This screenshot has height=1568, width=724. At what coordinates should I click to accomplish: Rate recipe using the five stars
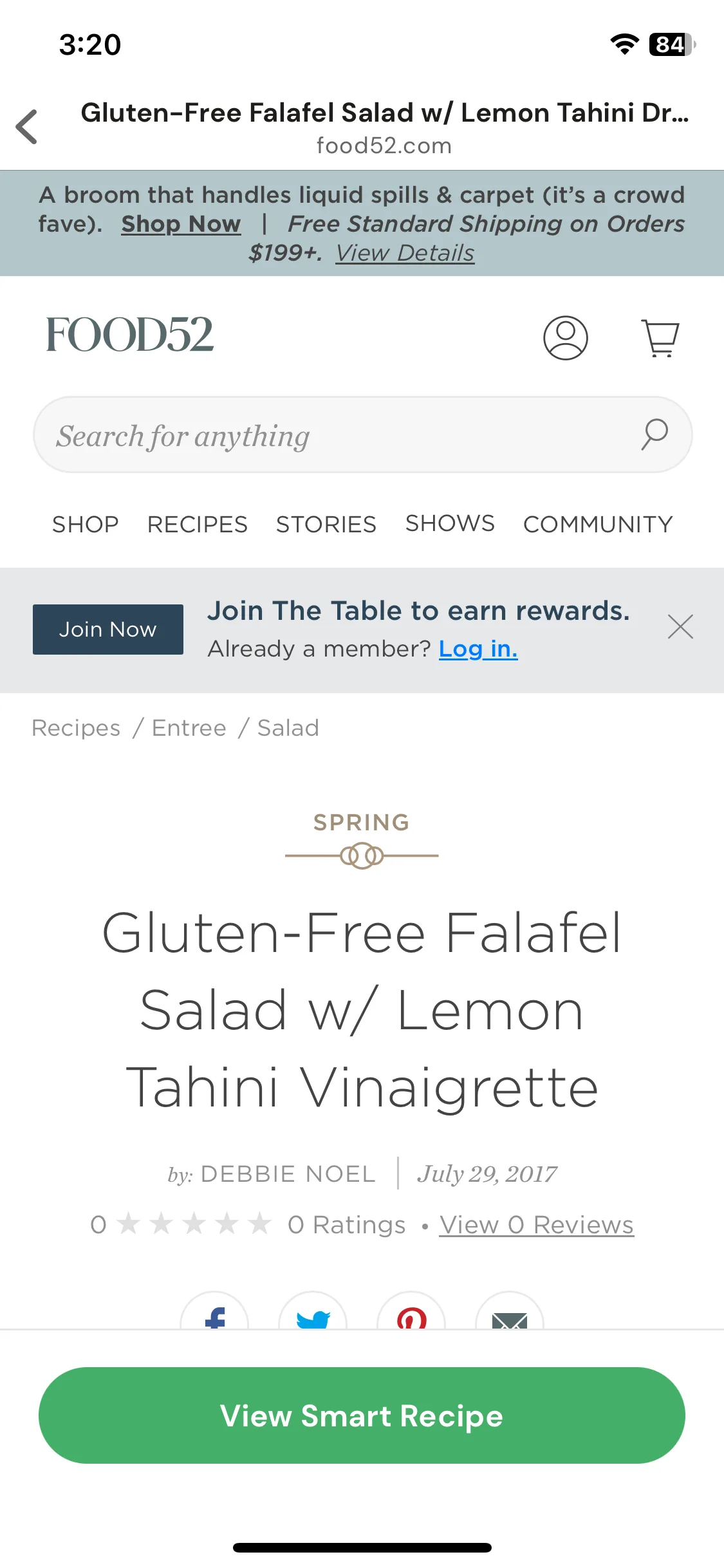pos(194,1224)
